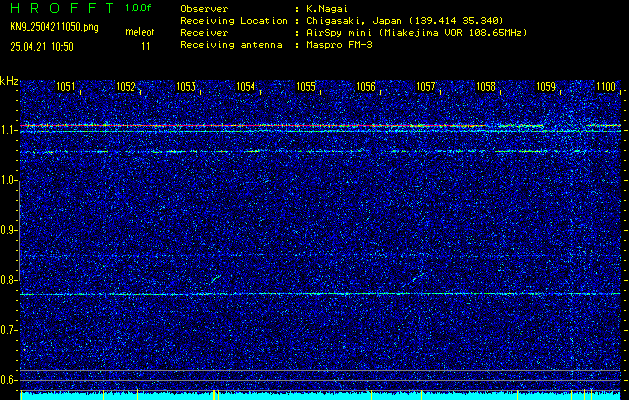Click the 1100 time marker

point(606,86)
